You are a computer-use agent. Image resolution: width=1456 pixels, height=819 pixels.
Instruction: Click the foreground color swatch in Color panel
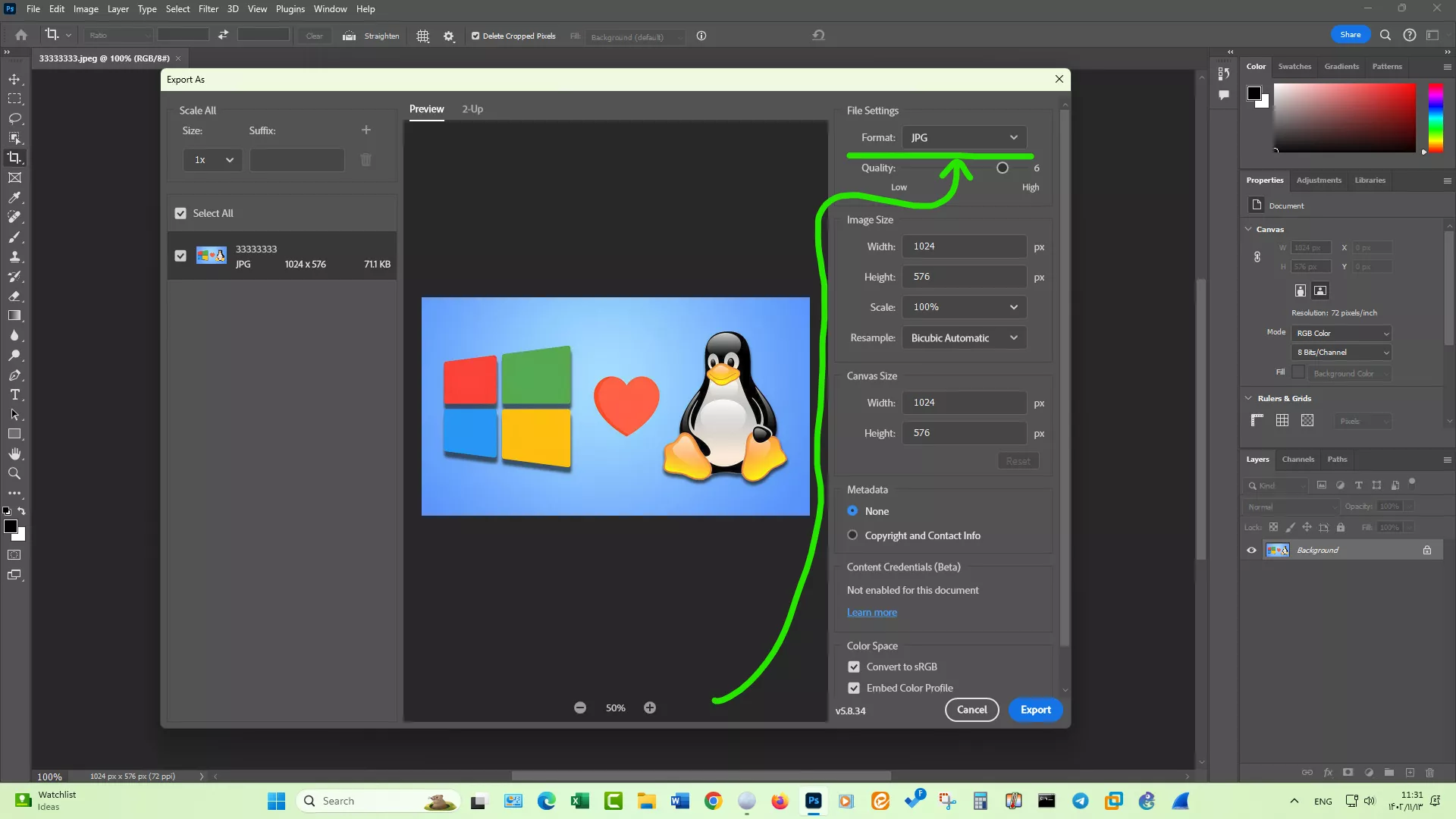pyautogui.click(x=1254, y=93)
